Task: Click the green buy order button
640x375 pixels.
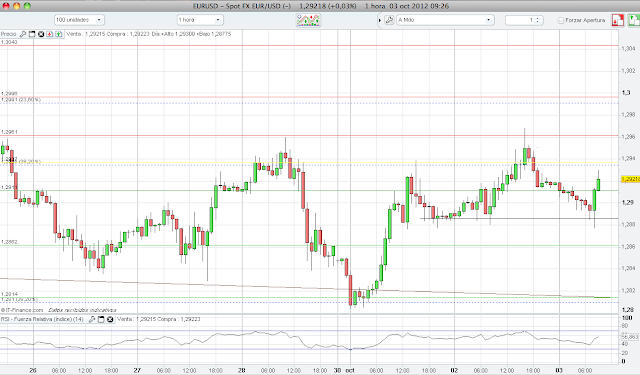Action: point(634,20)
